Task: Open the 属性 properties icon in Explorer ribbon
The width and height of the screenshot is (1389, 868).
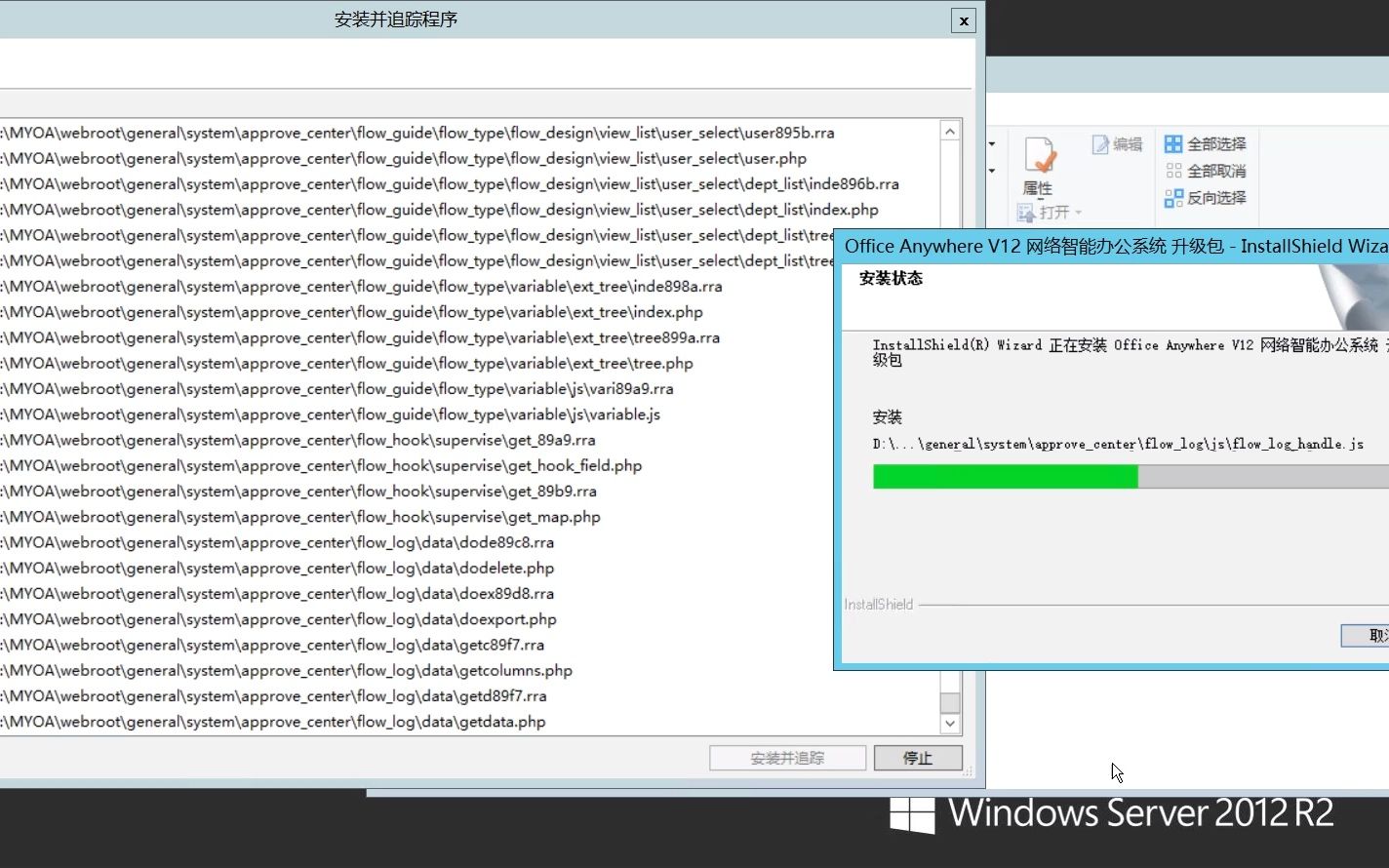Action: point(1039,156)
